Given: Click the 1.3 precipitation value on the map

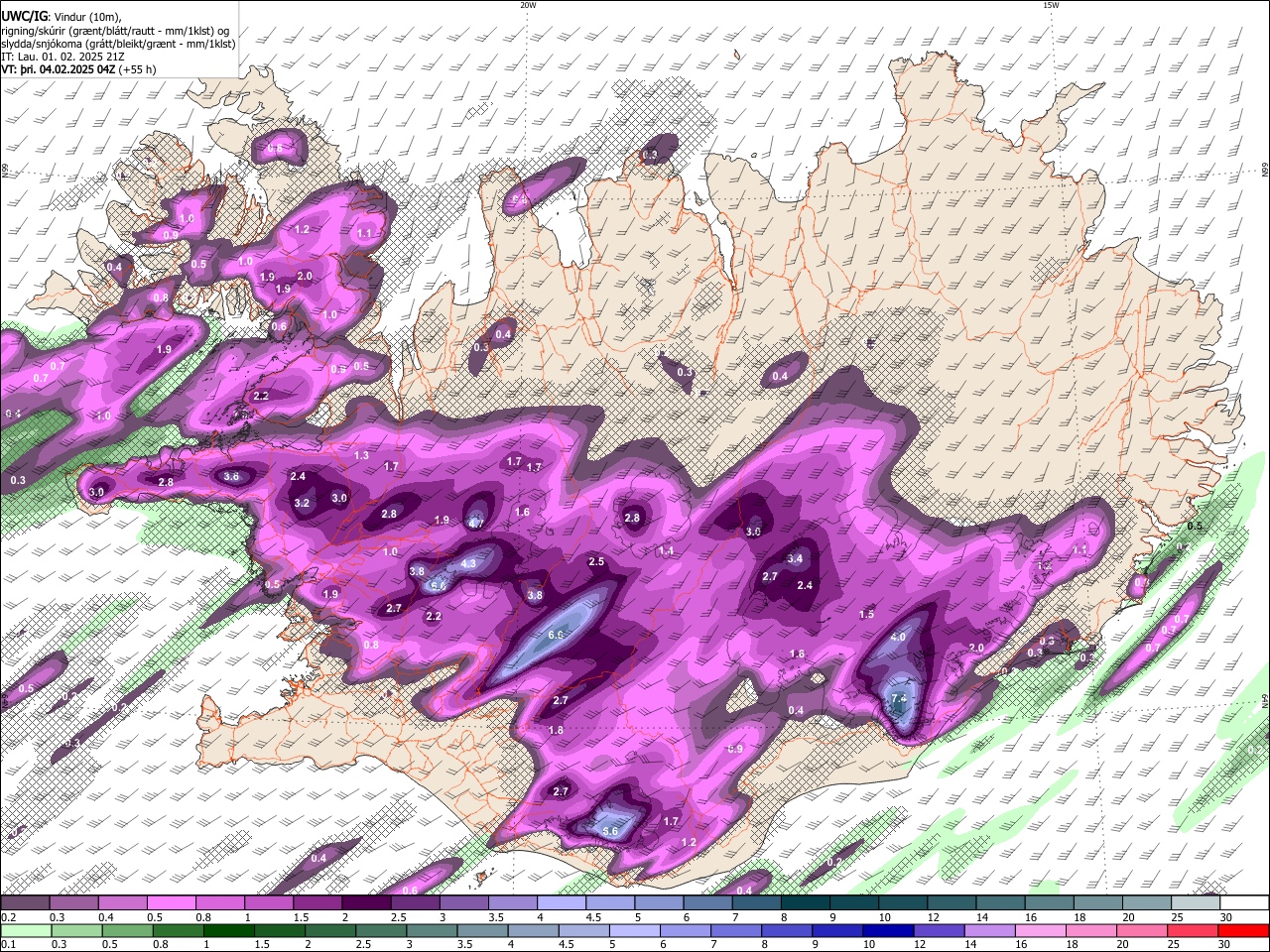Looking at the screenshot, I should tap(361, 456).
